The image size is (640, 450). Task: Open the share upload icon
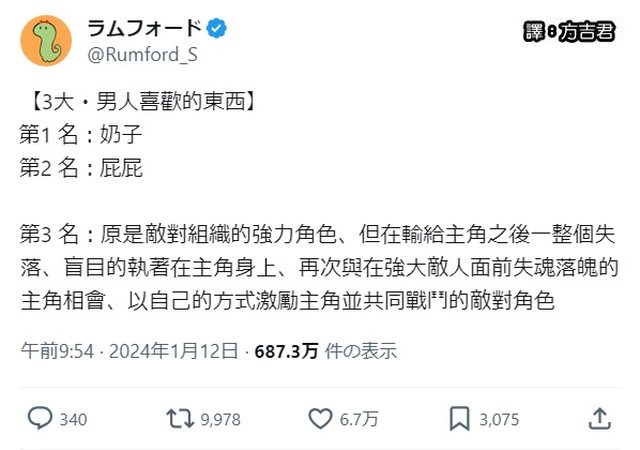click(600, 418)
